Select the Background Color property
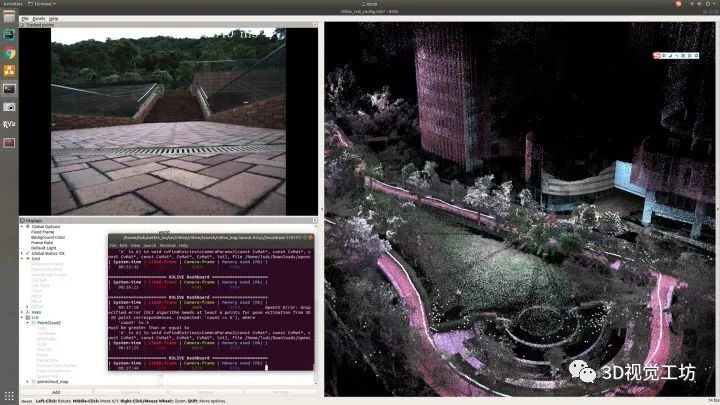This screenshot has width=720, height=405. (48, 237)
